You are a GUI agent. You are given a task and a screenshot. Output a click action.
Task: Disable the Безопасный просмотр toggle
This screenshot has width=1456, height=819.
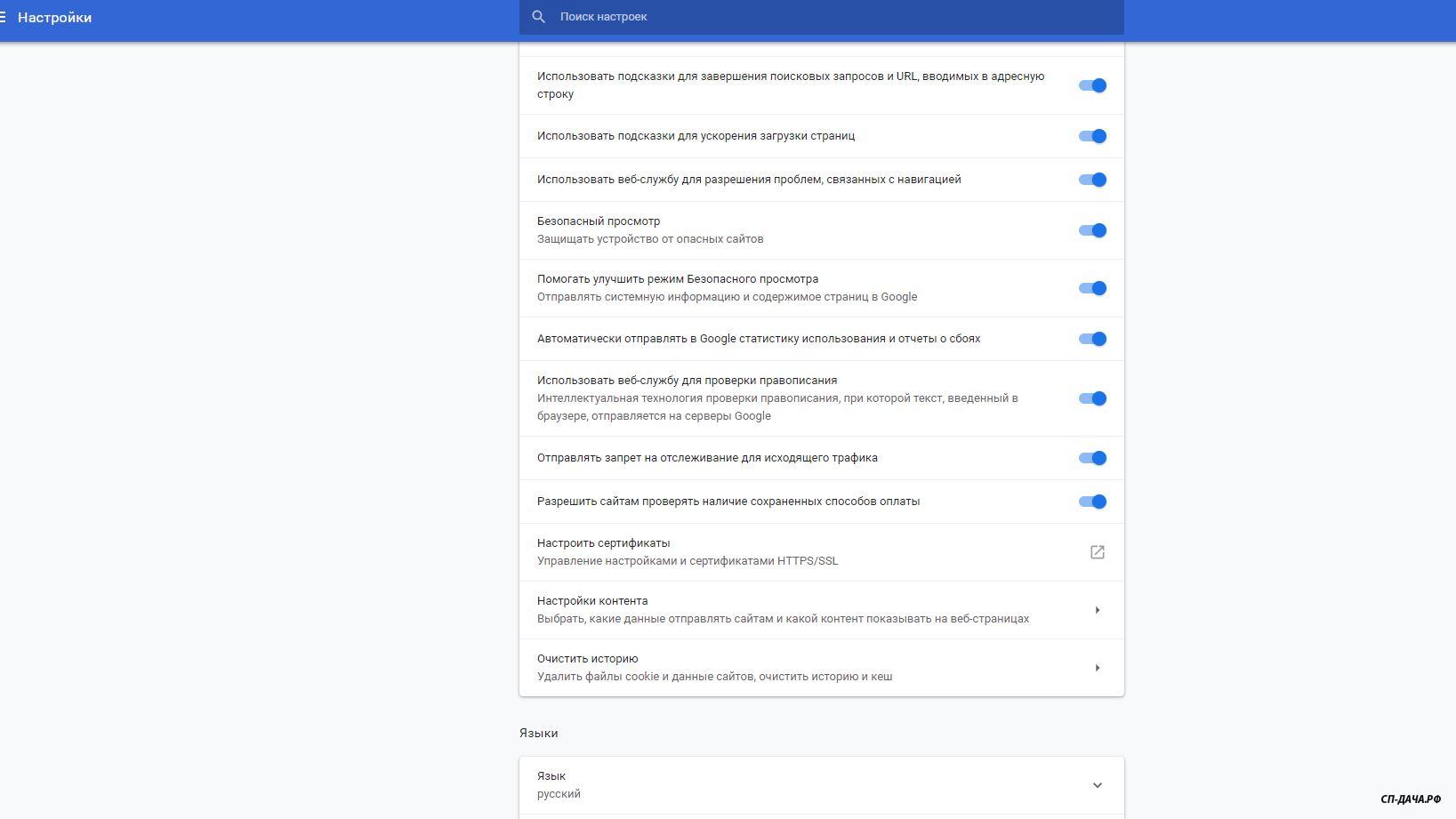pos(1092,230)
